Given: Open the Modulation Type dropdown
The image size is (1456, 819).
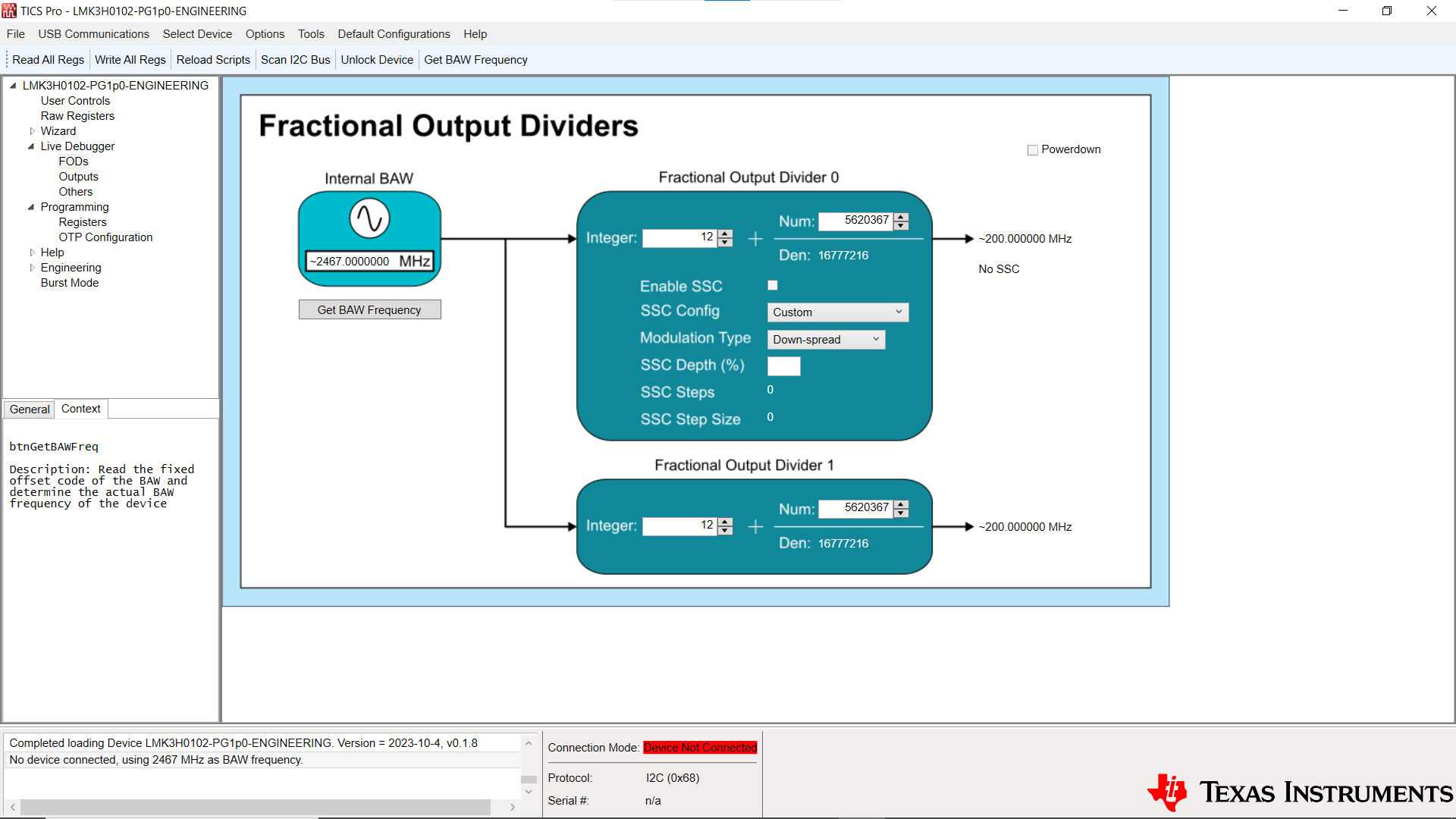Looking at the screenshot, I should (x=826, y=340).
